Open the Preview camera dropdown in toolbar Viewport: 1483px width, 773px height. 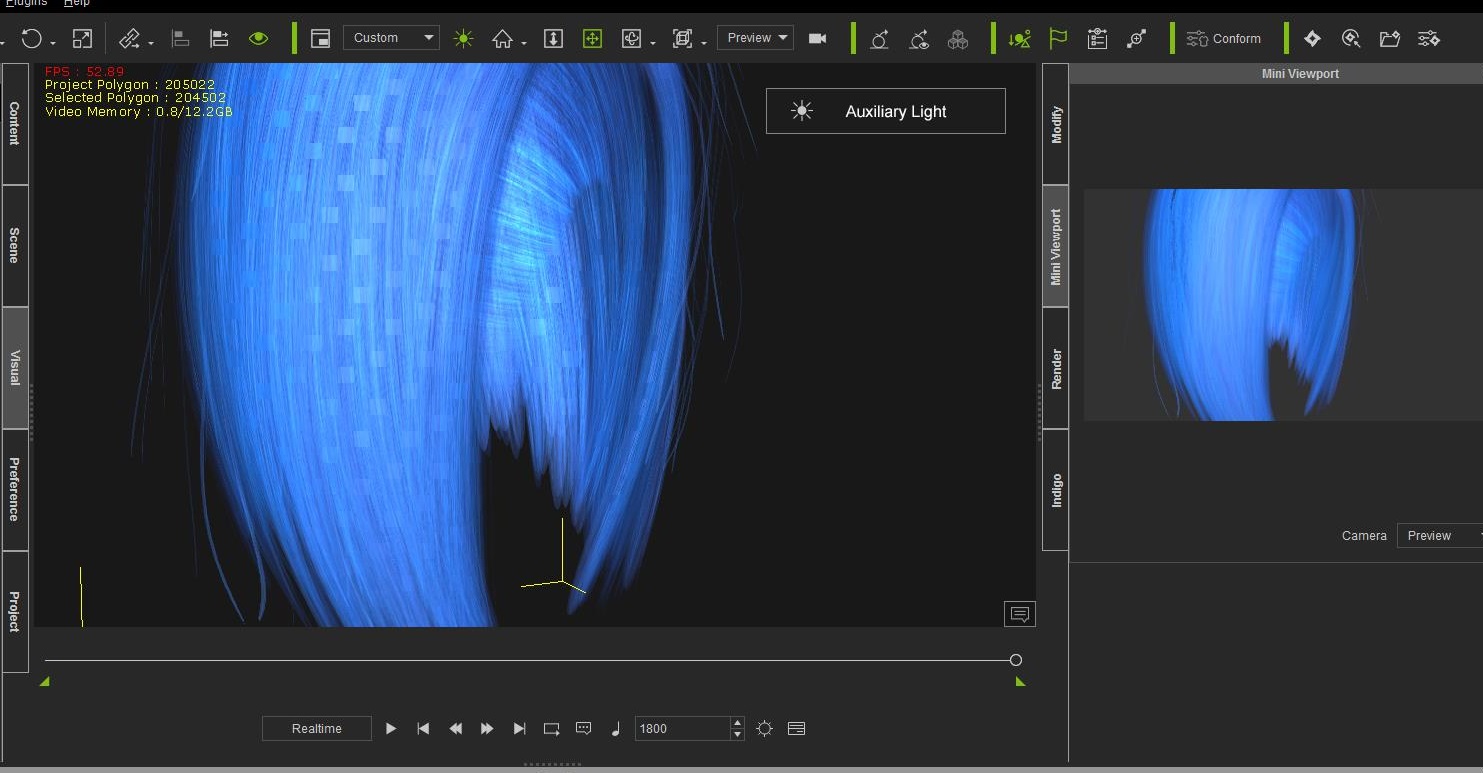755,38
